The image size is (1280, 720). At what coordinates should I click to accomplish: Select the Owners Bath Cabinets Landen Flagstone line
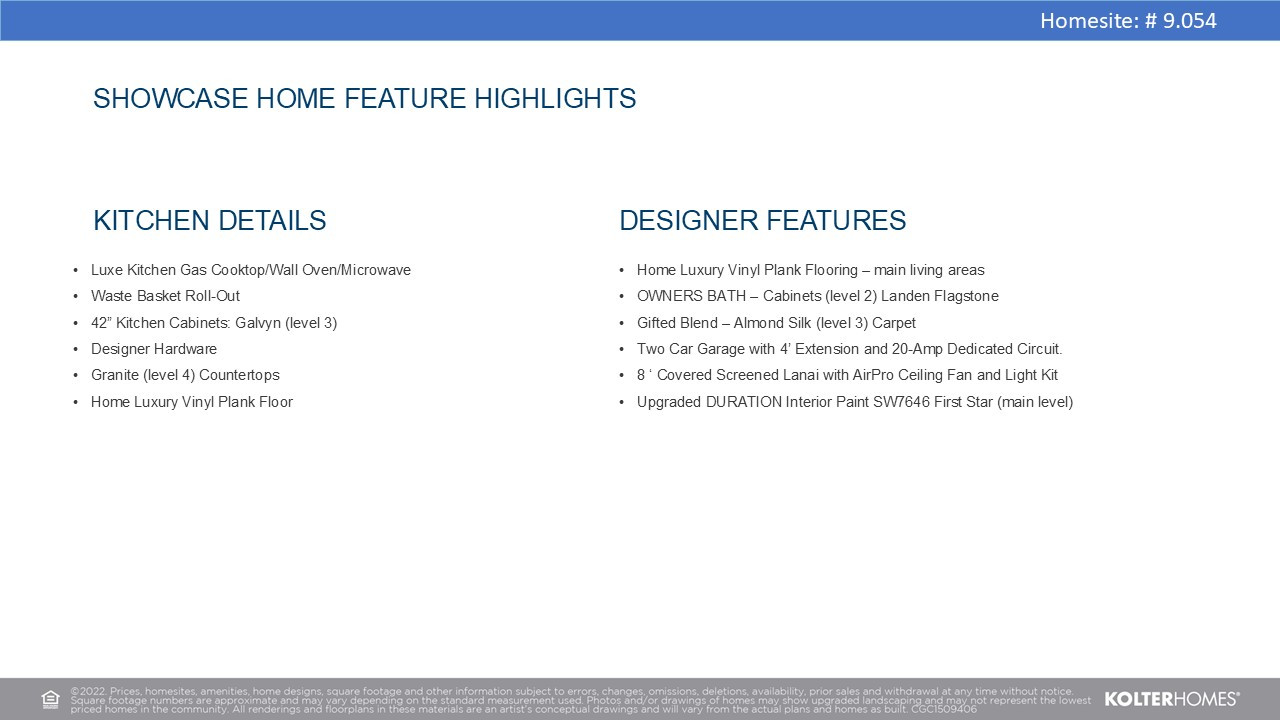817,296
